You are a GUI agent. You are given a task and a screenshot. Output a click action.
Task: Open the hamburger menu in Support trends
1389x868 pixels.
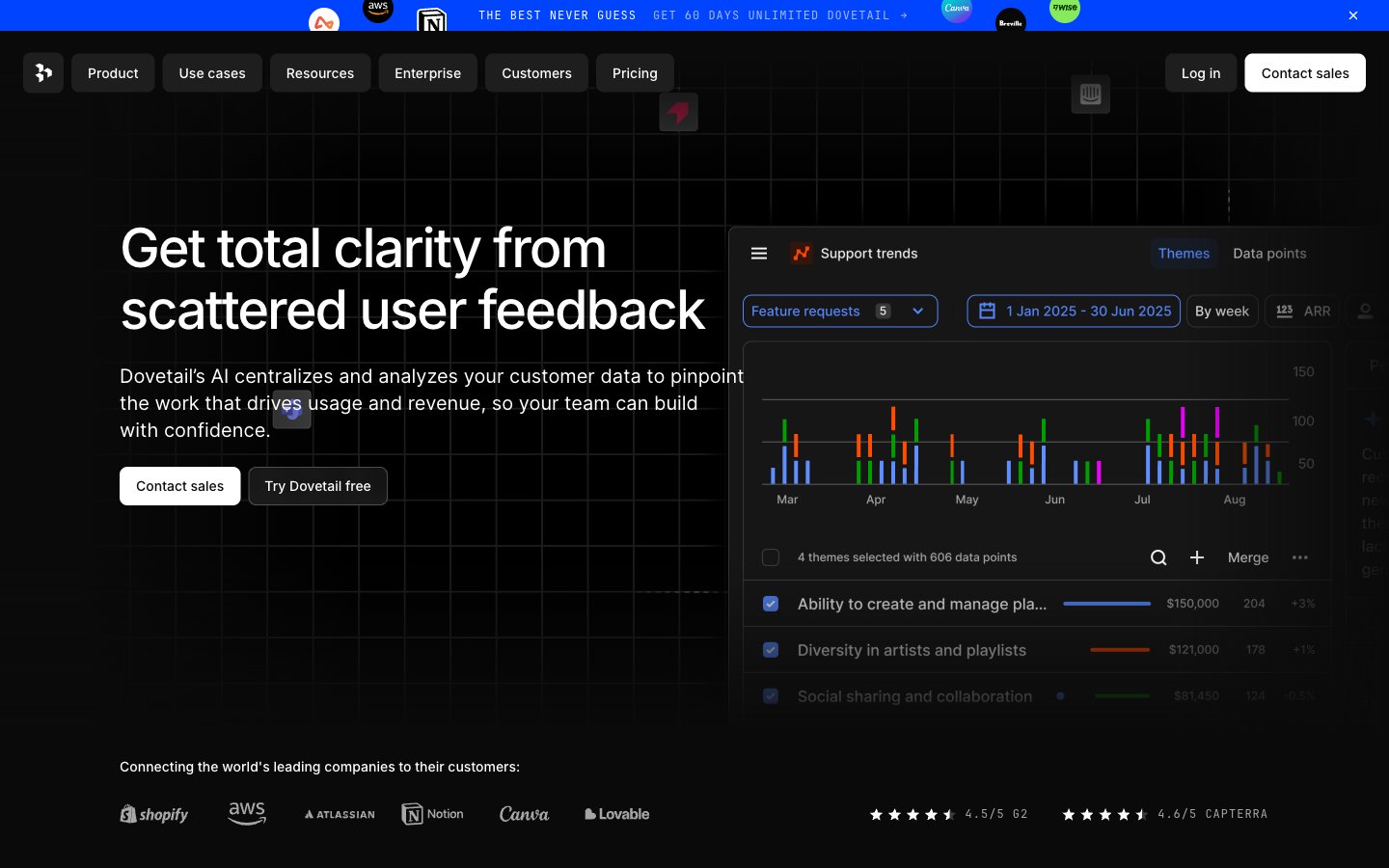coord(759,254)
